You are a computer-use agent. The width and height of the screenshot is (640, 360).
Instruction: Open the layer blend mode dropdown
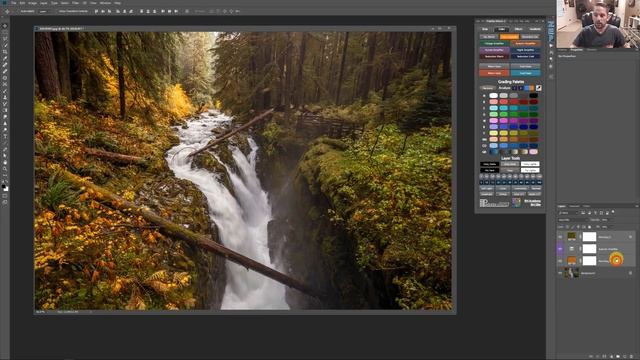point(573,220)
